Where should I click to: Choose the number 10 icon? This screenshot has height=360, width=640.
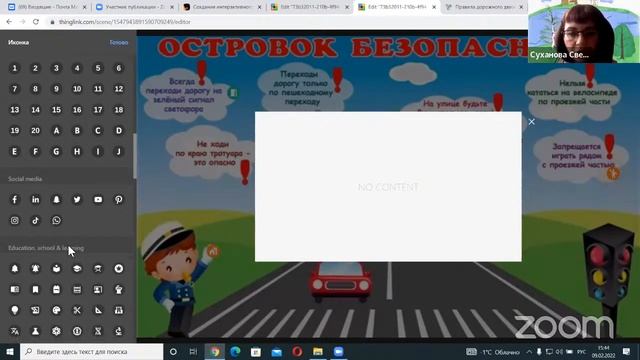[x=77, y=89]
